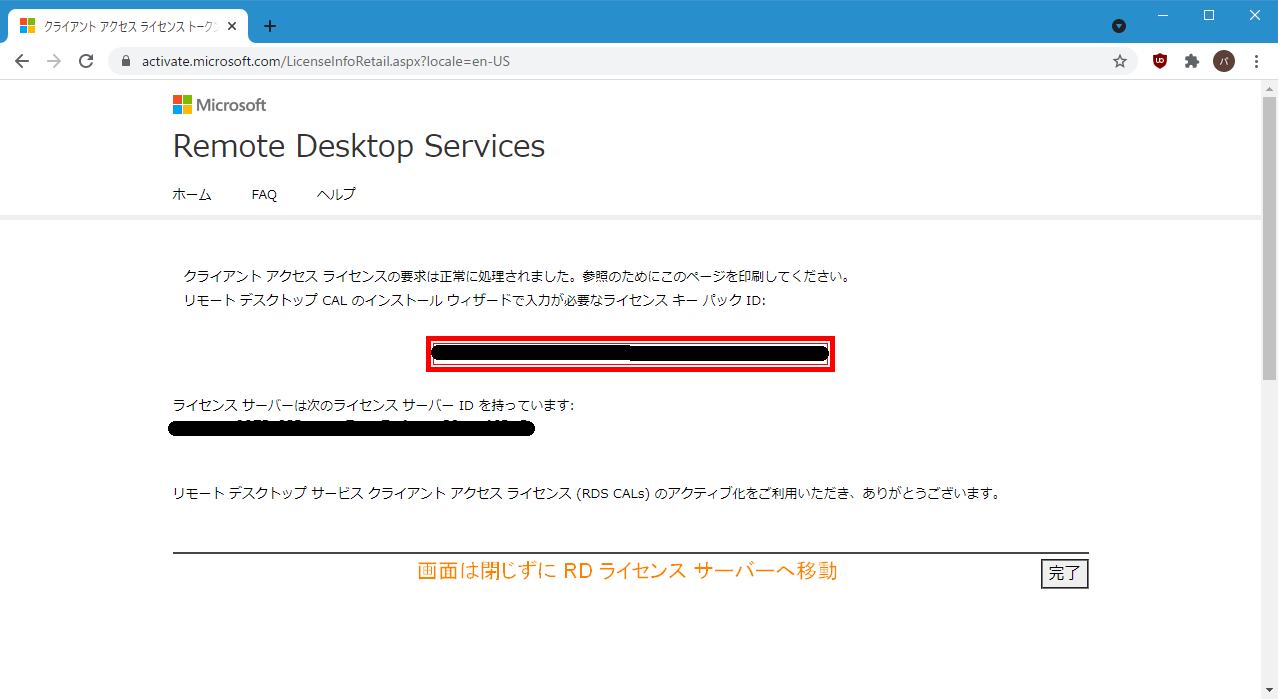Reload the page with the refresh icon

[86, 61]
